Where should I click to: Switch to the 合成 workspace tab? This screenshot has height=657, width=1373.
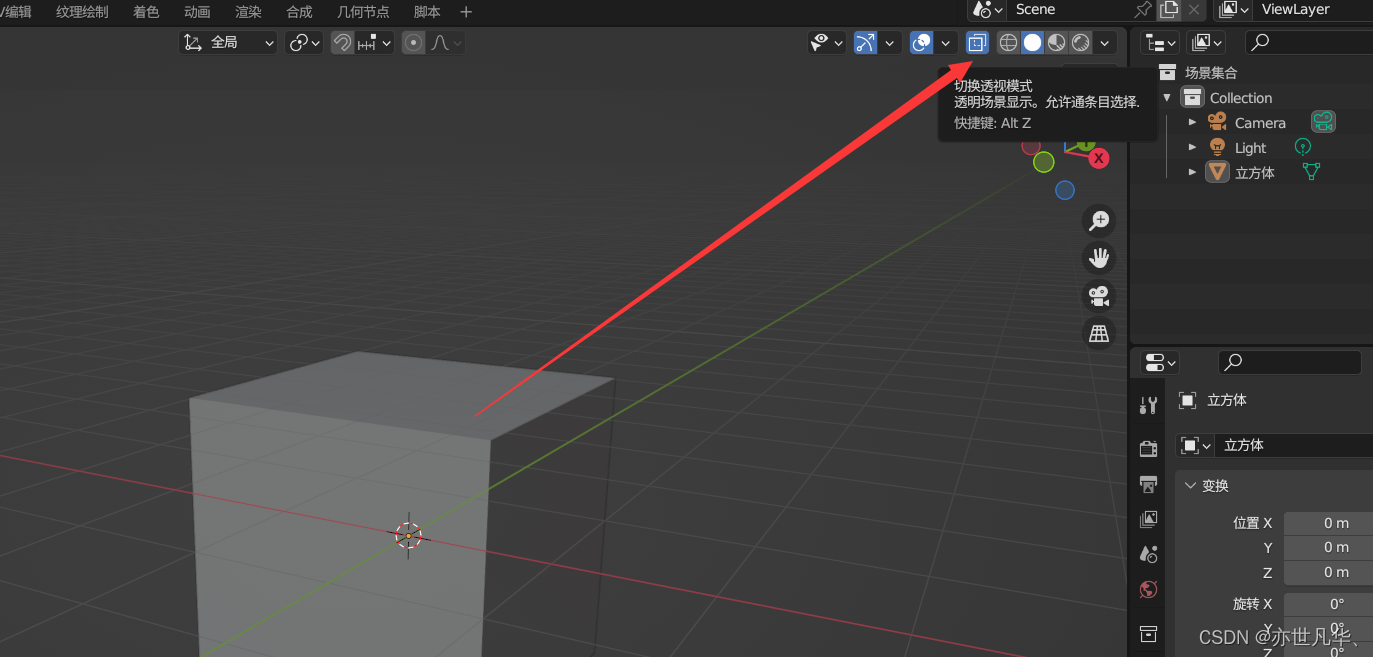299,12
